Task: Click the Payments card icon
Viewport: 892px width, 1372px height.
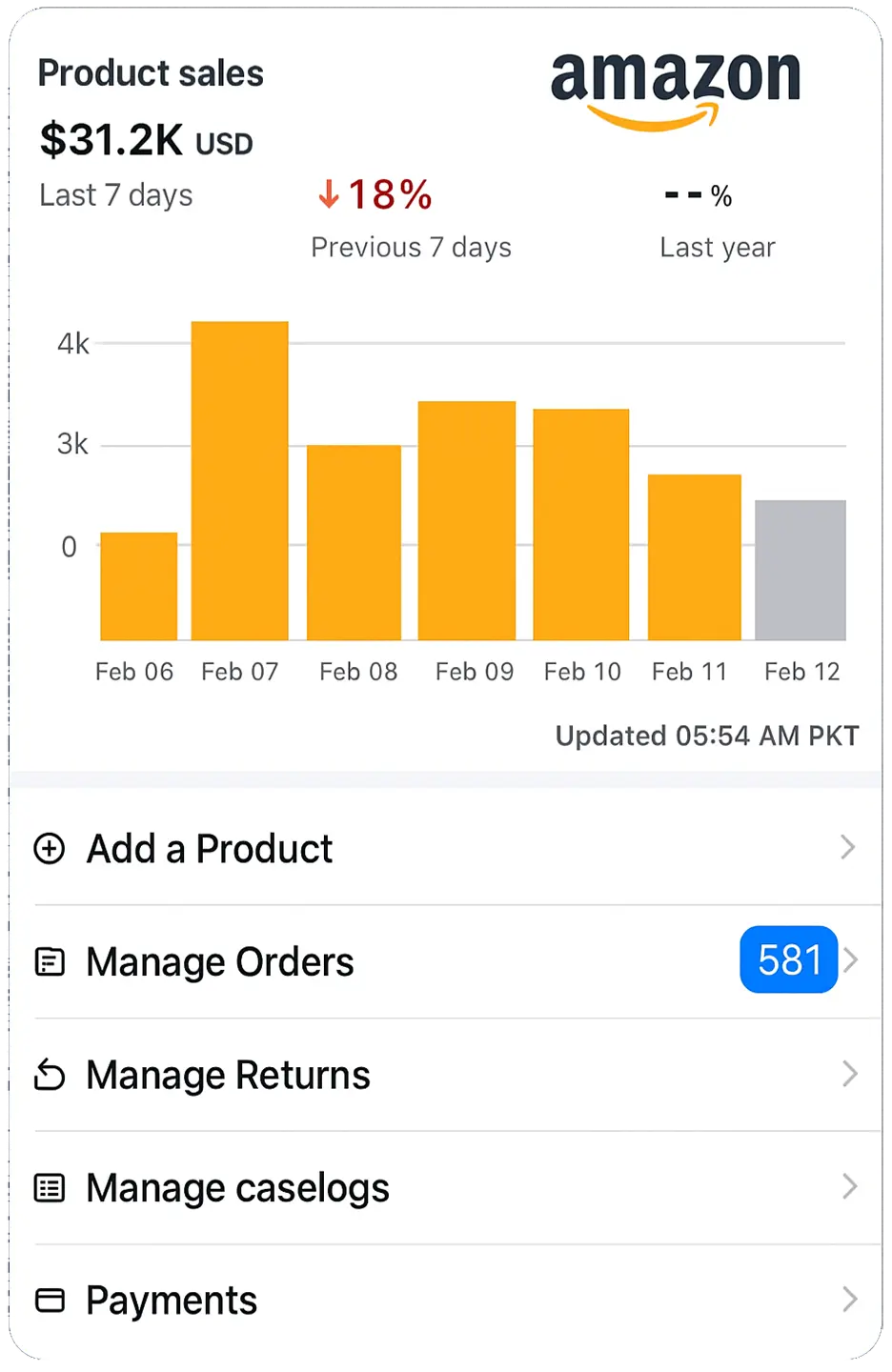Action: [50, 1301]
